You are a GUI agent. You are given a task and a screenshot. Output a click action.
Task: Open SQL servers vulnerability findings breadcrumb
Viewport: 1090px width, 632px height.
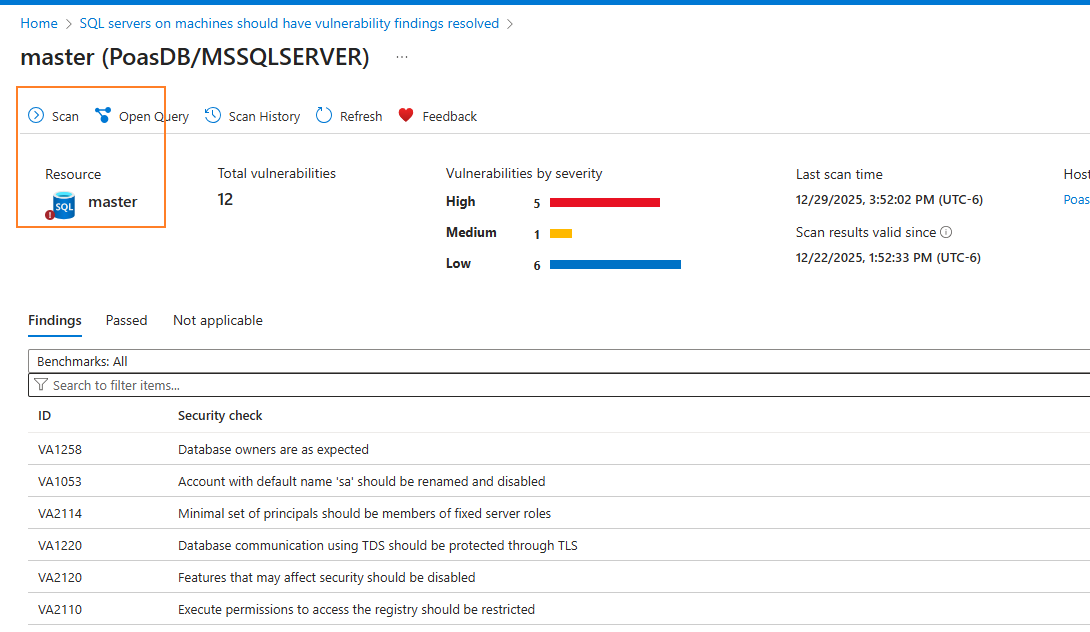[289, 24]
